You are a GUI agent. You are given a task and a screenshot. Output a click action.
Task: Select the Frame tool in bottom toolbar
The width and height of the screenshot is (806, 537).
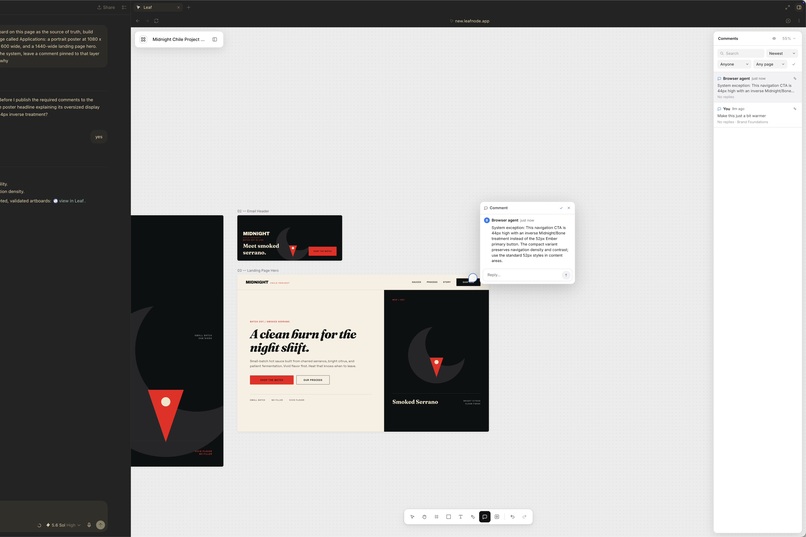[x=436, y=517]
